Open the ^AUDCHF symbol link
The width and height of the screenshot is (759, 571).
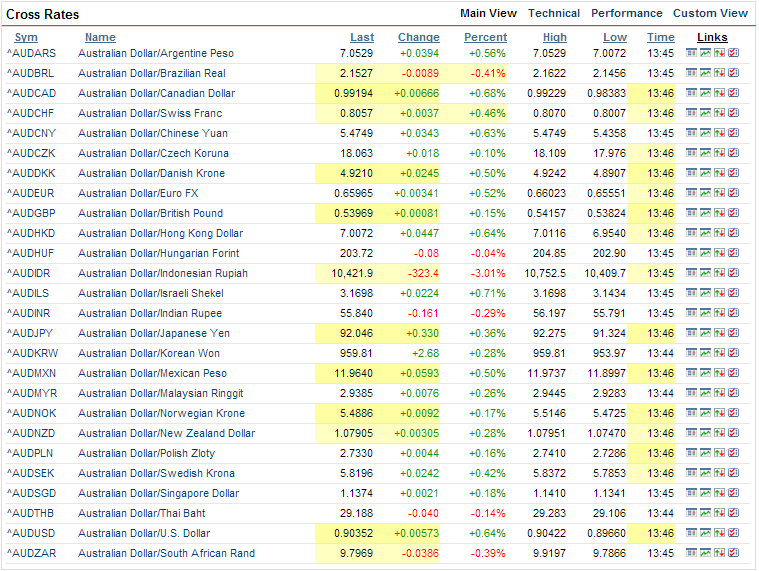[x=34, y=113]
